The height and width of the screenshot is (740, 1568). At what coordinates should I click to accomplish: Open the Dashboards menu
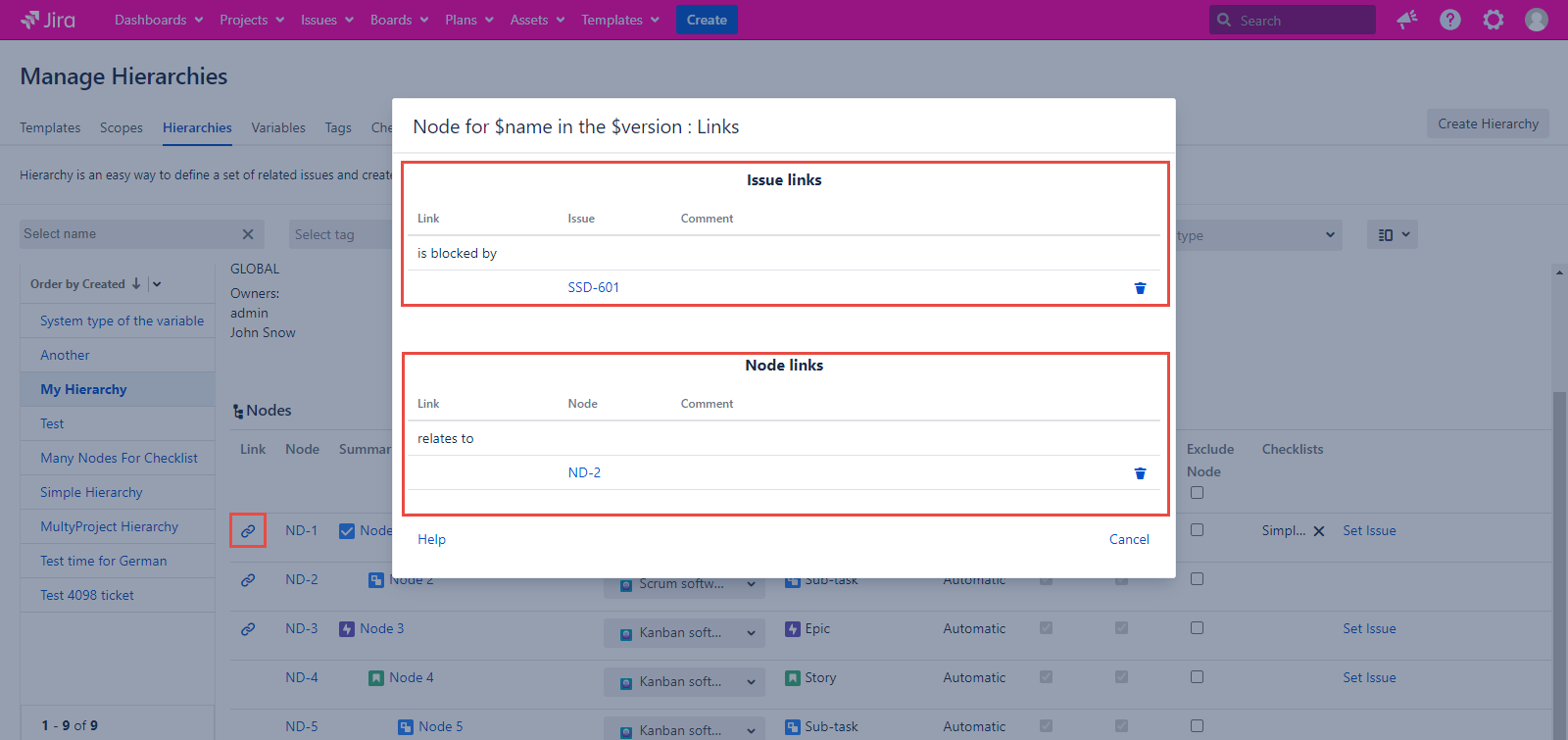[x=159, y=20]
